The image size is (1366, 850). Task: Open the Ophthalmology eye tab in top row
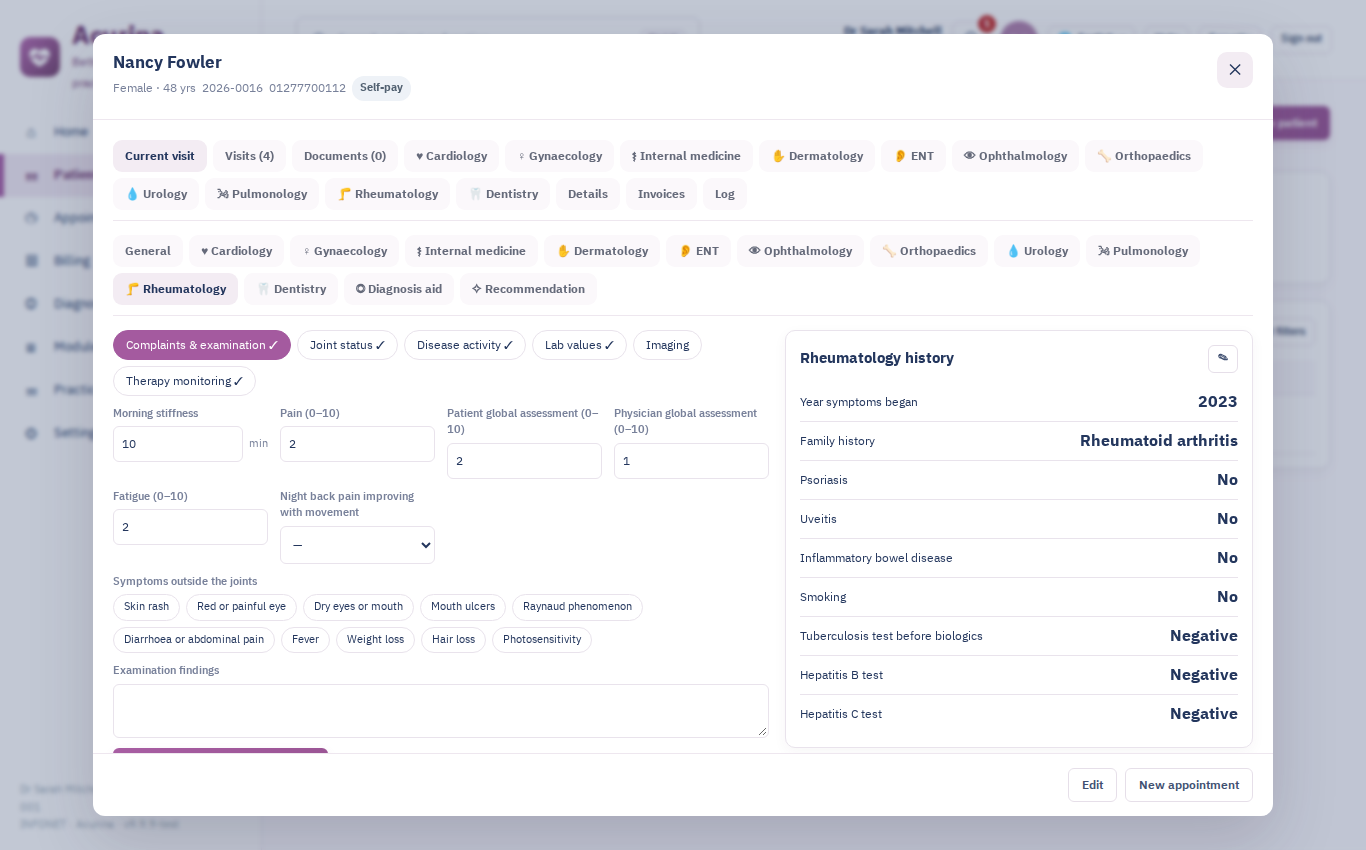(x=1015, y=156)
